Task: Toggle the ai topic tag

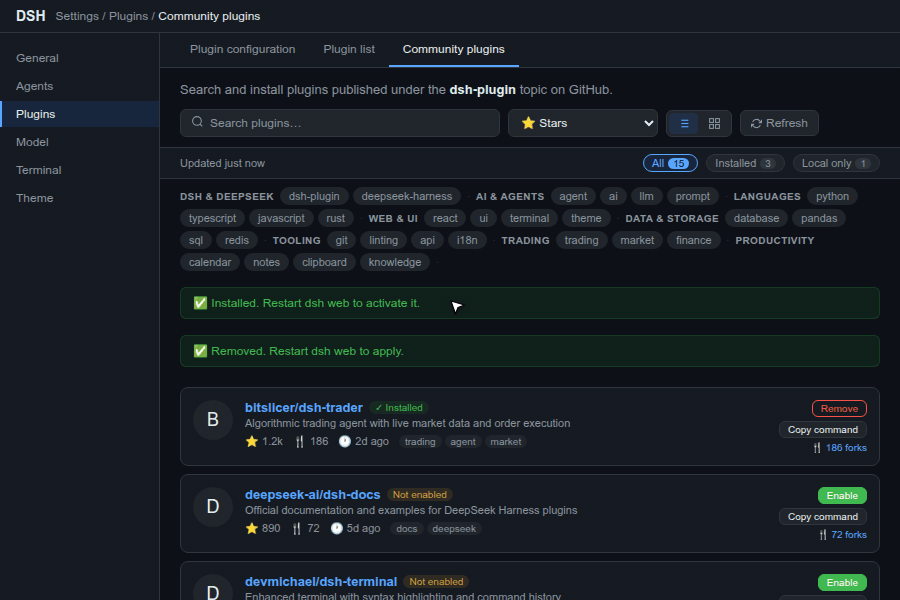Action: coord(613,196)
